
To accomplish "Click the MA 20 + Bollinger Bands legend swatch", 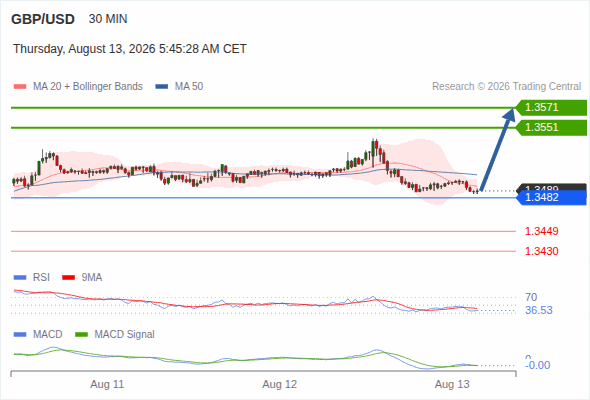I will [x=20, y=87].
